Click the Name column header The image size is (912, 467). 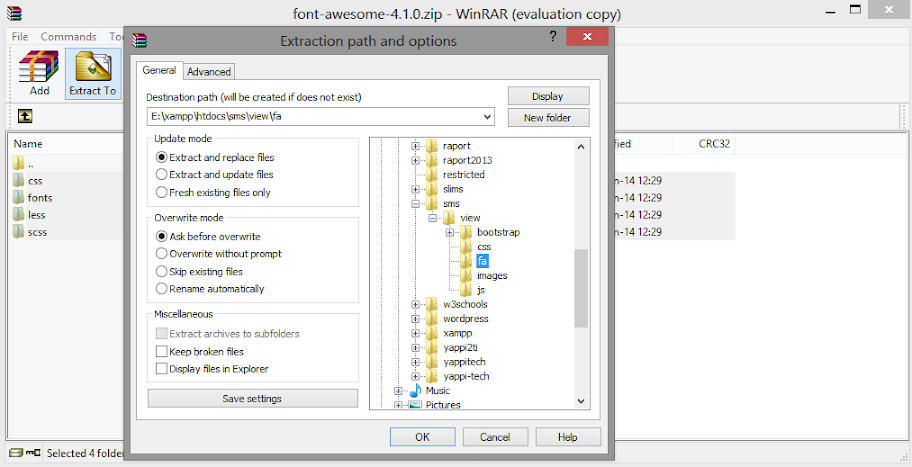28,144
